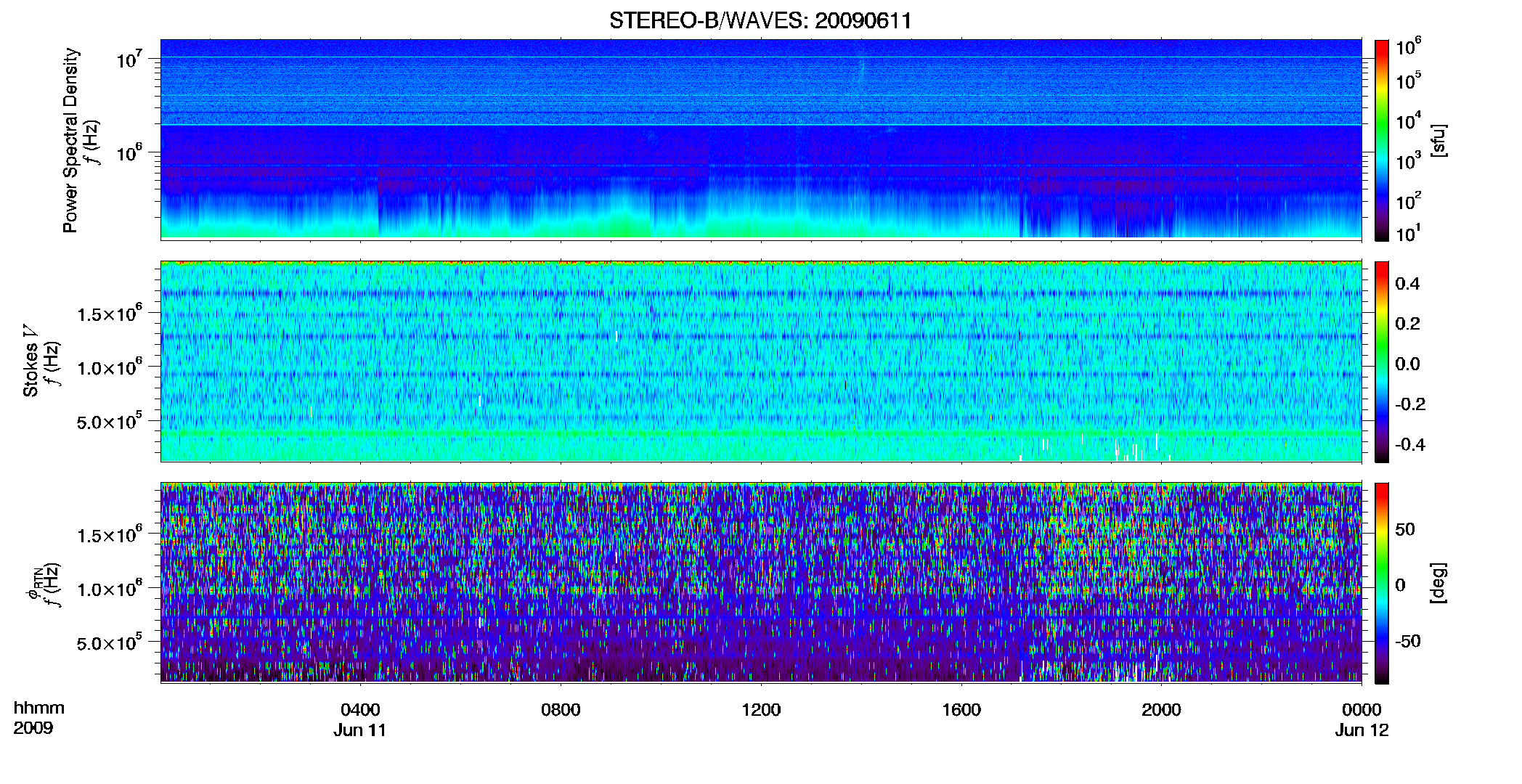Click the 2009 year label
The height and width of the screenshot is (784, 1522).
[33, 727]
